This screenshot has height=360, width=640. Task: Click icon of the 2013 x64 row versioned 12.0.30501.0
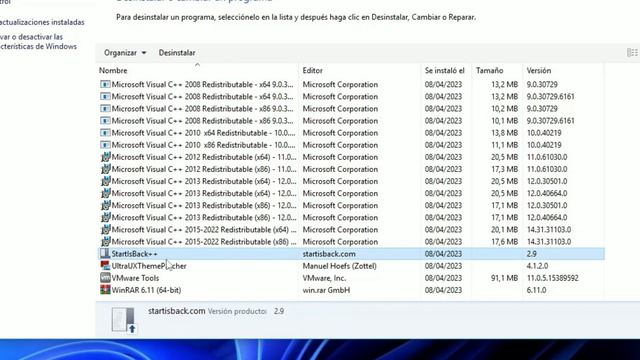[105, 181]
